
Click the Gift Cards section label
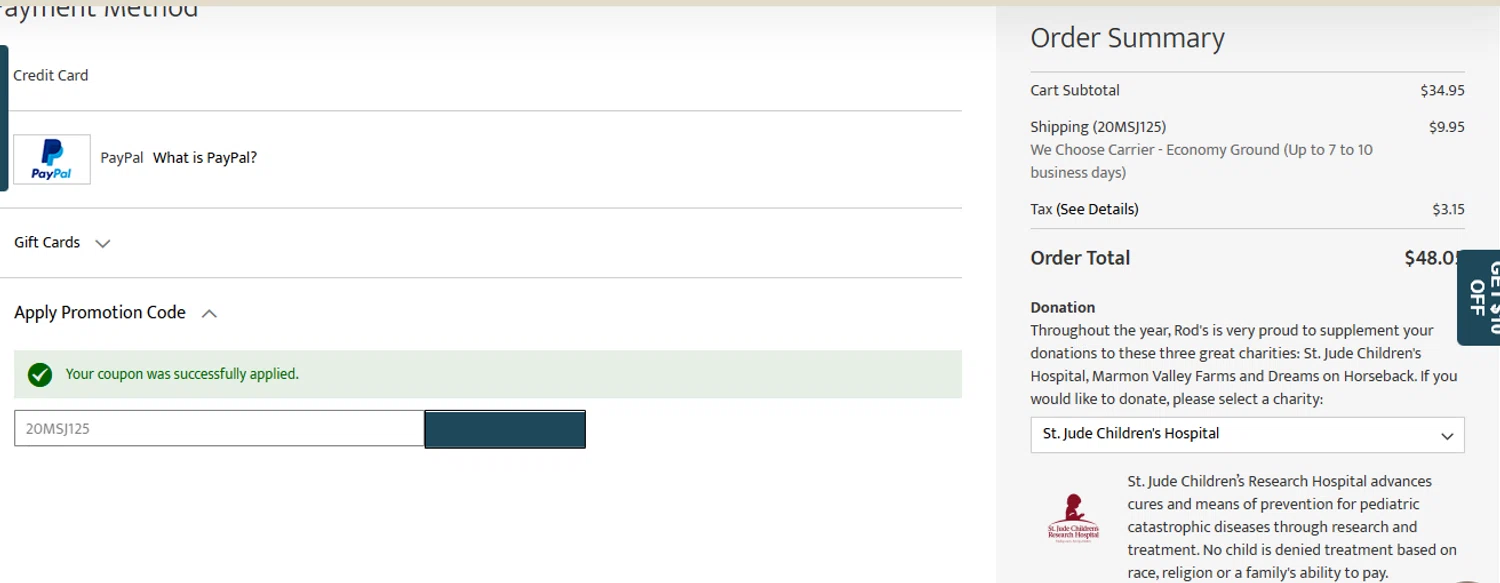47,242
